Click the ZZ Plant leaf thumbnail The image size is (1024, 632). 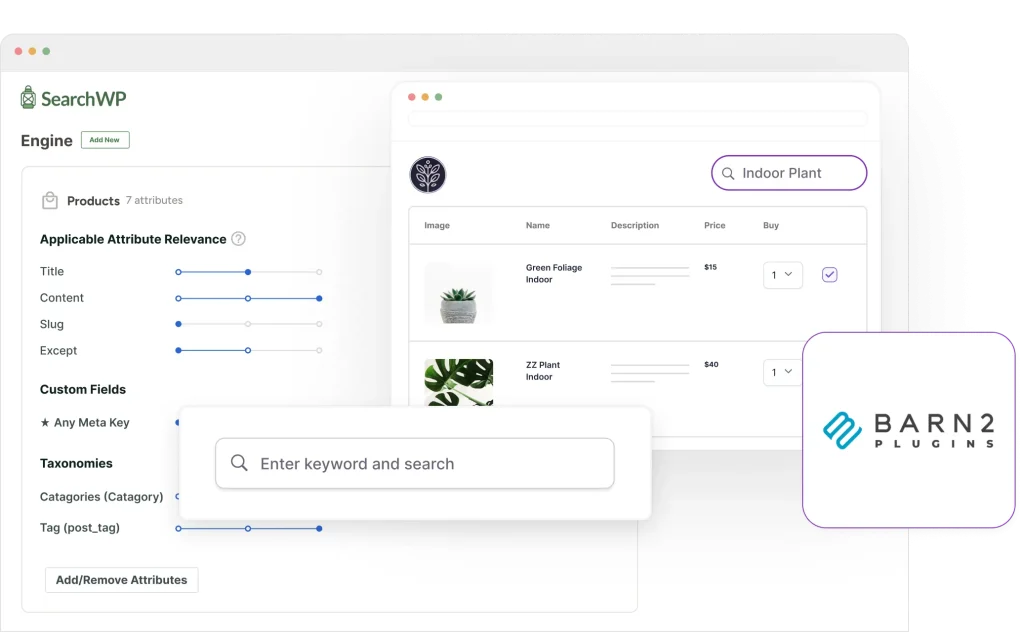(x=458, y=383)
